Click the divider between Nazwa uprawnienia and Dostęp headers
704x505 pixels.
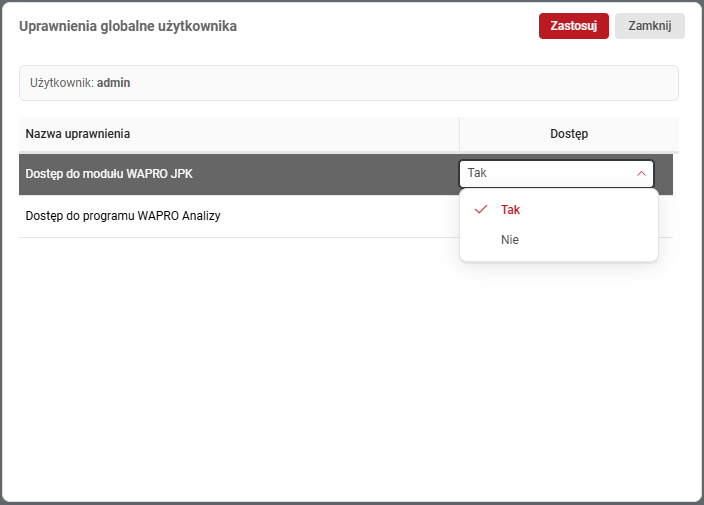[x=459, y=134]
